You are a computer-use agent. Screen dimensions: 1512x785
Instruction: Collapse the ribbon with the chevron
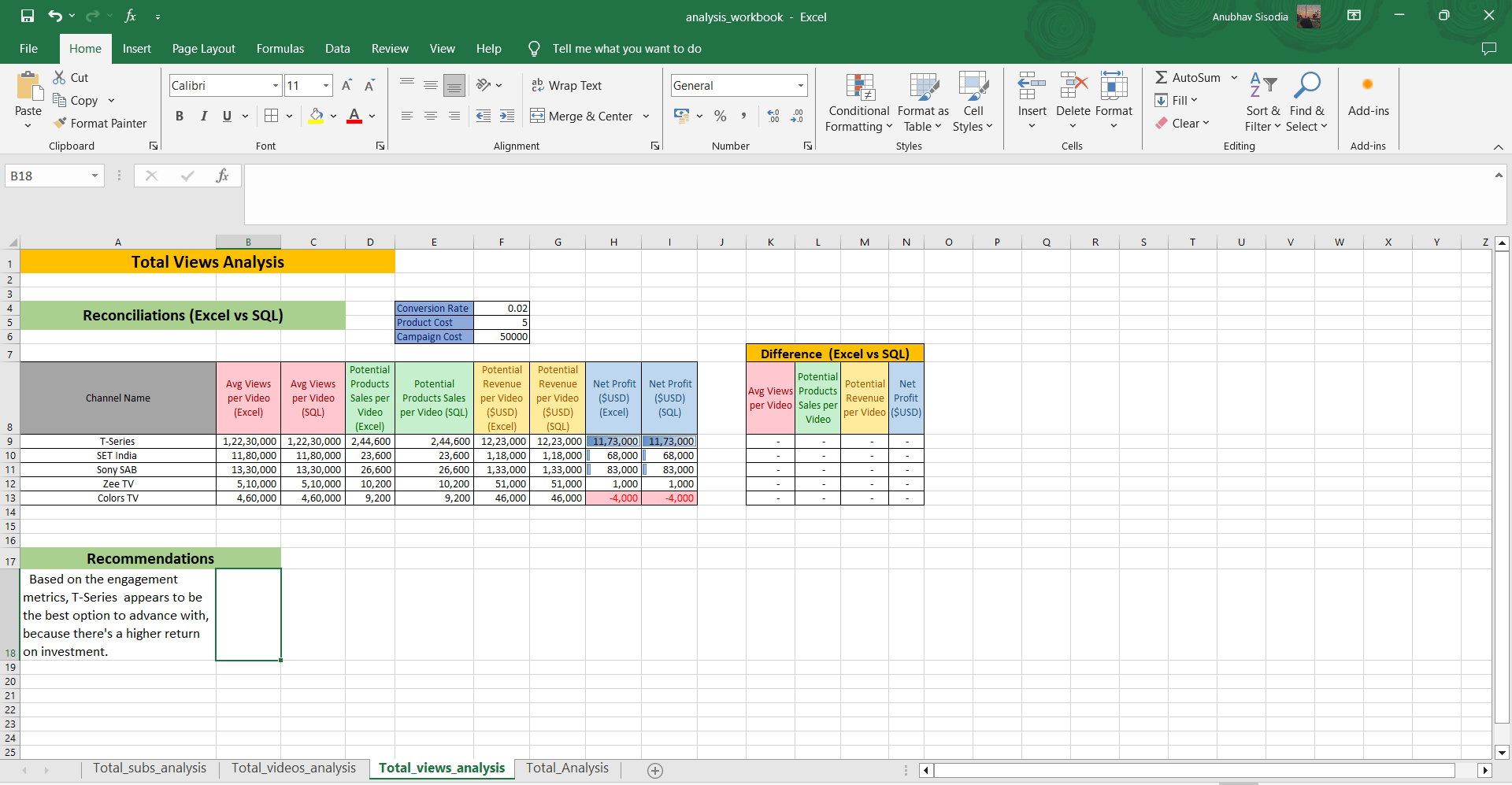coord(1498,146)
